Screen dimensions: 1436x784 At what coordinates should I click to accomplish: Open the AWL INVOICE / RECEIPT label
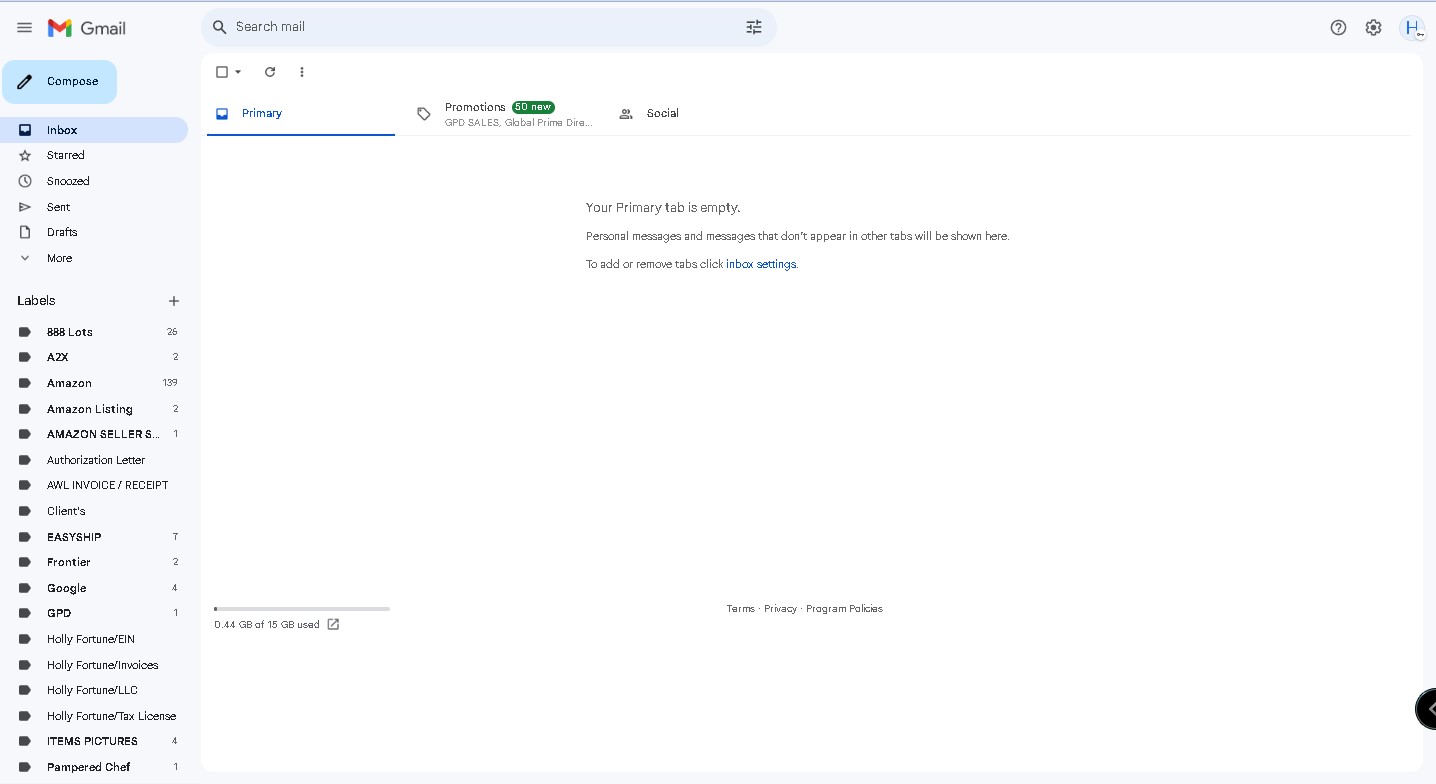[94, 485]
